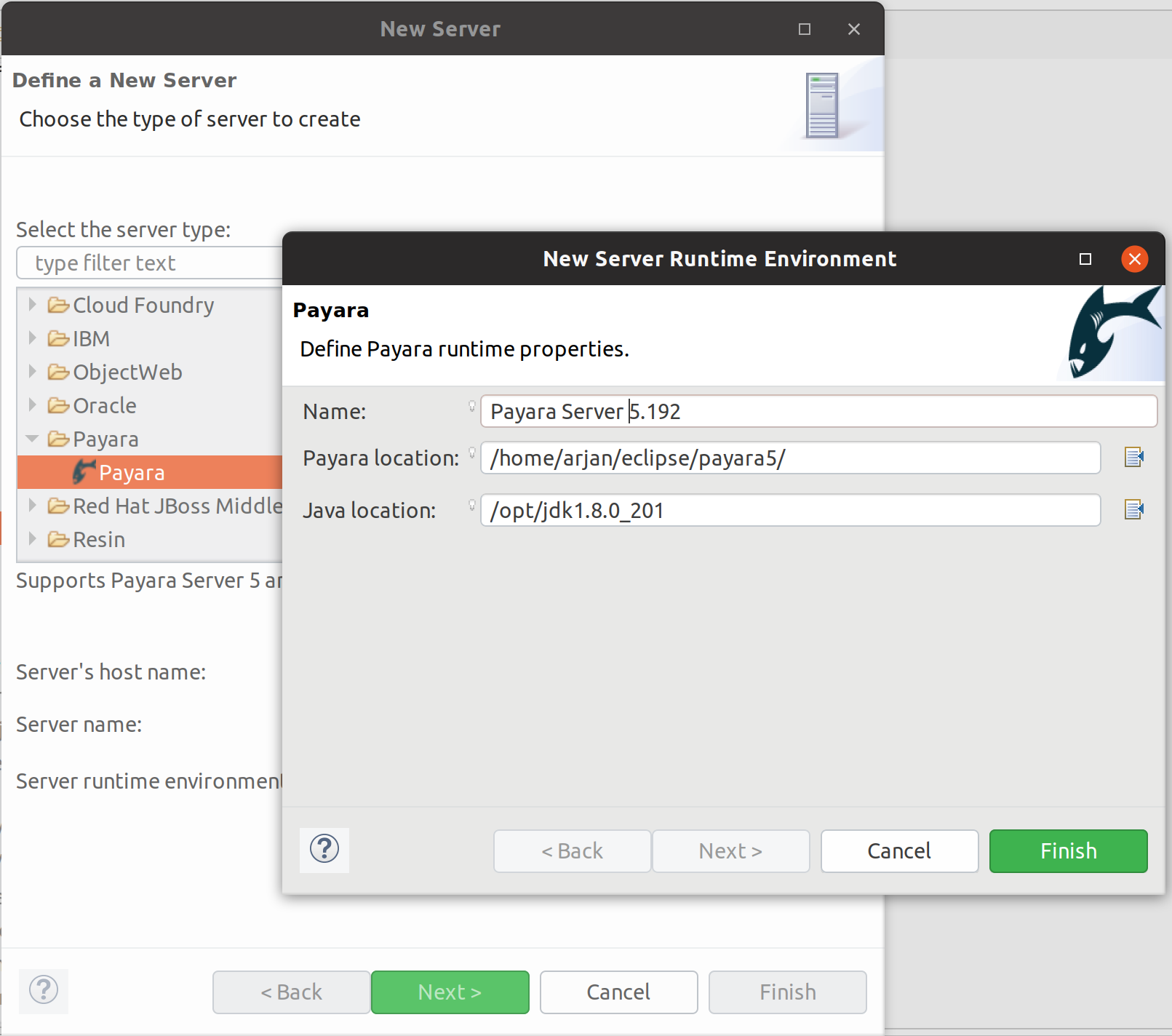The image size is (1172, 1036).
Task: Expand the ObjectWeb tree node
Action: coord(32,372)
